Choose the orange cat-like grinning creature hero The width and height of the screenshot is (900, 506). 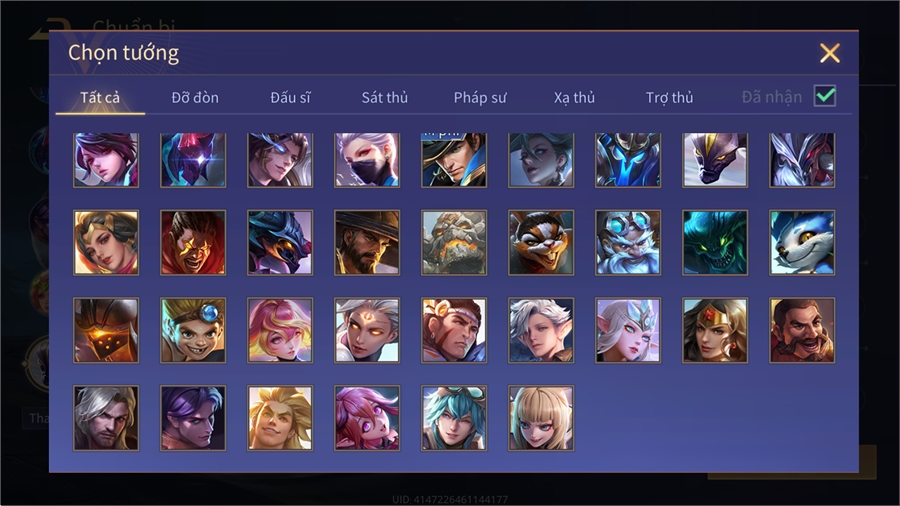pos(541,242)
